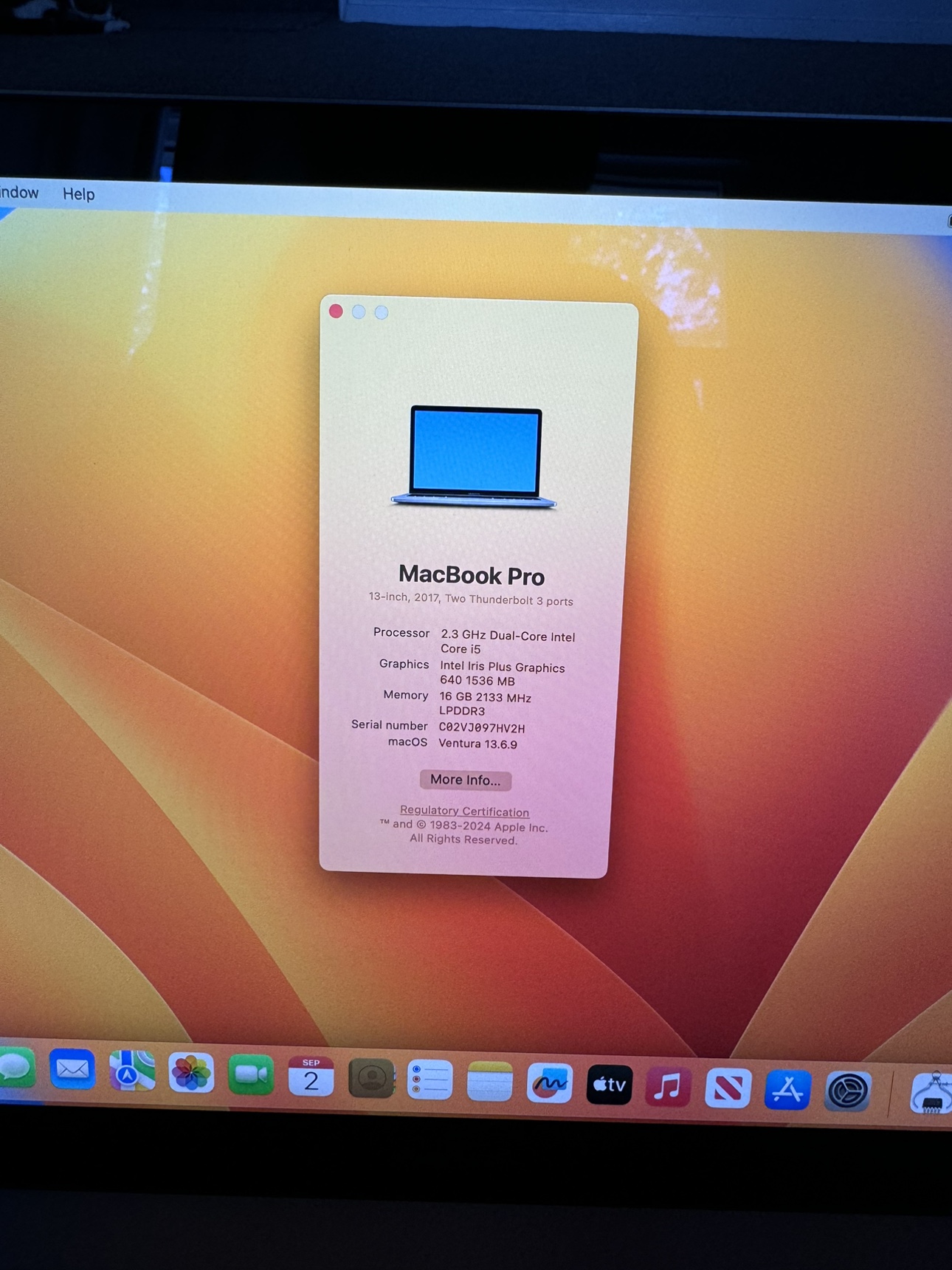Screen dimensions: 952x1270
Task: Open the Regulatory Certification link
Action: [x=464, y=811]
